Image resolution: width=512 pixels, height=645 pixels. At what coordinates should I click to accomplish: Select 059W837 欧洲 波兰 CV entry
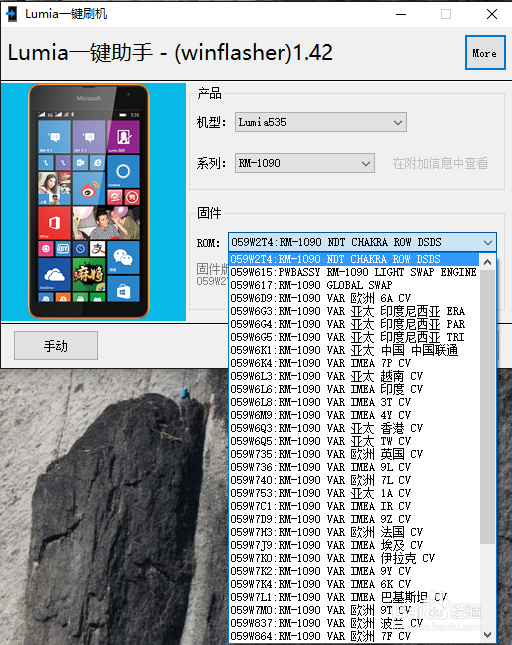pos(354,623)
